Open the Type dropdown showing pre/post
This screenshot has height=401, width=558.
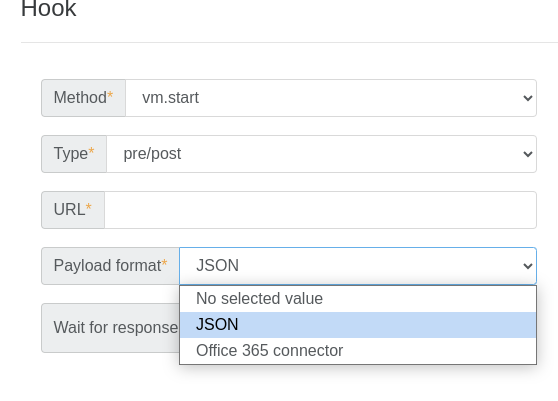pos(321,154)
